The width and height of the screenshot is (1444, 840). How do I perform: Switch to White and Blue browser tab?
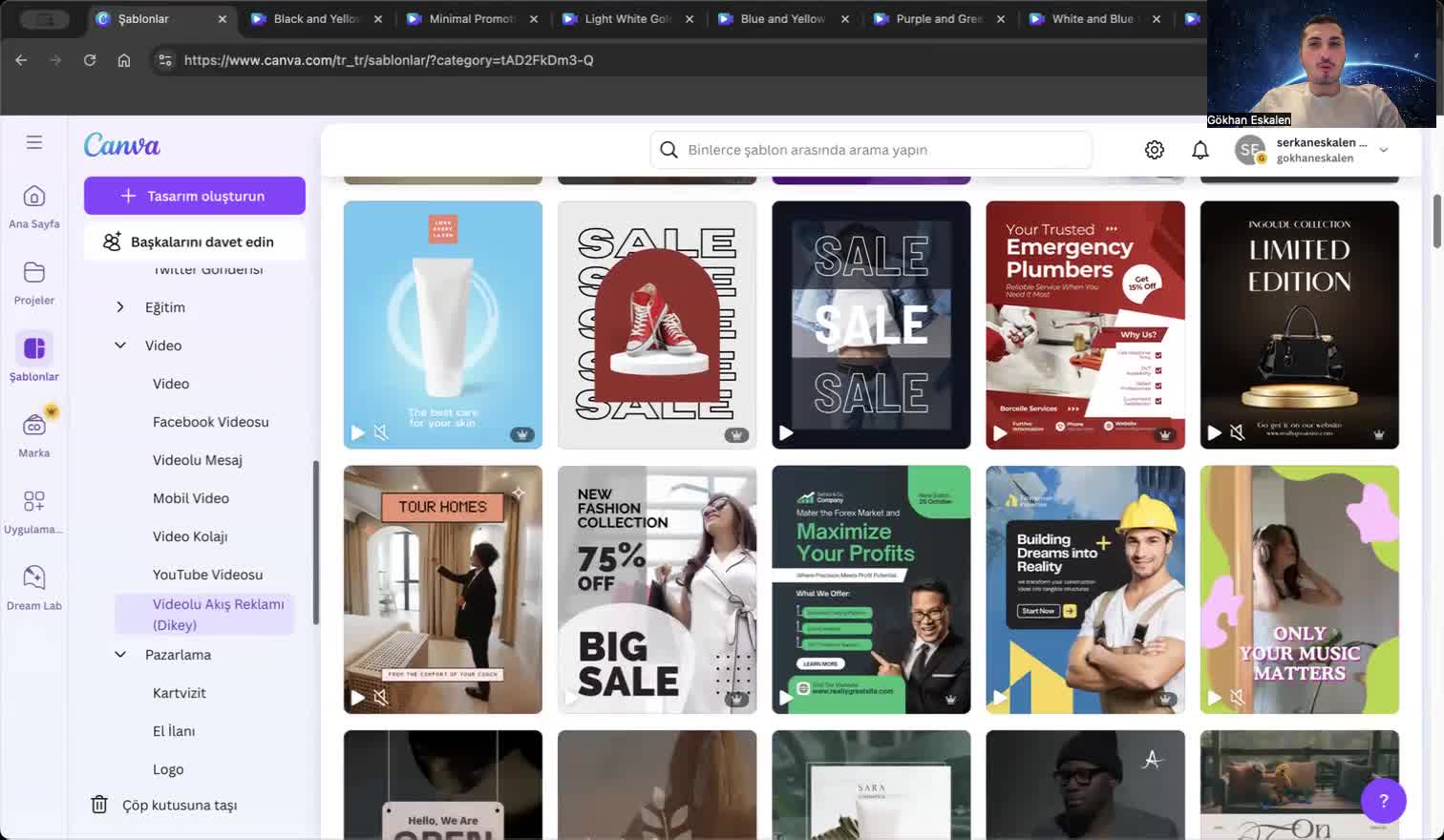coord(1094,19)
